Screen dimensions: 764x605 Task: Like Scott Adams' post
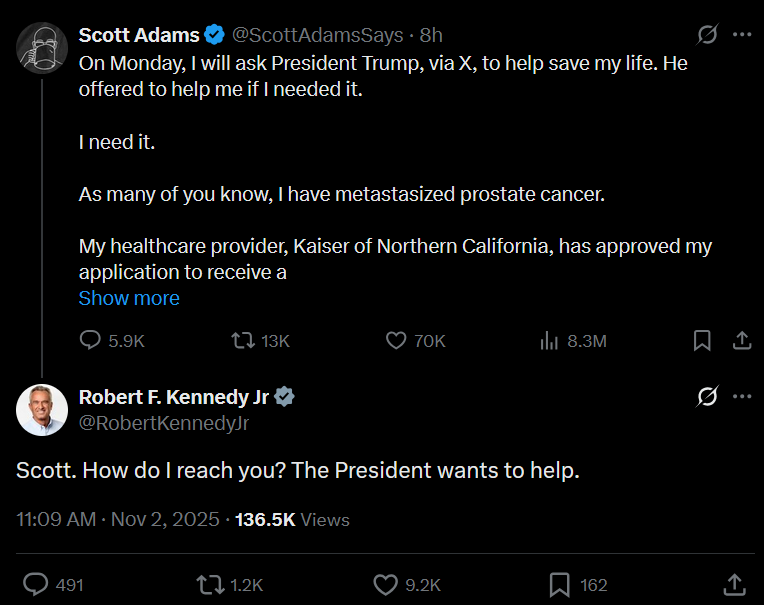point(396,341)
